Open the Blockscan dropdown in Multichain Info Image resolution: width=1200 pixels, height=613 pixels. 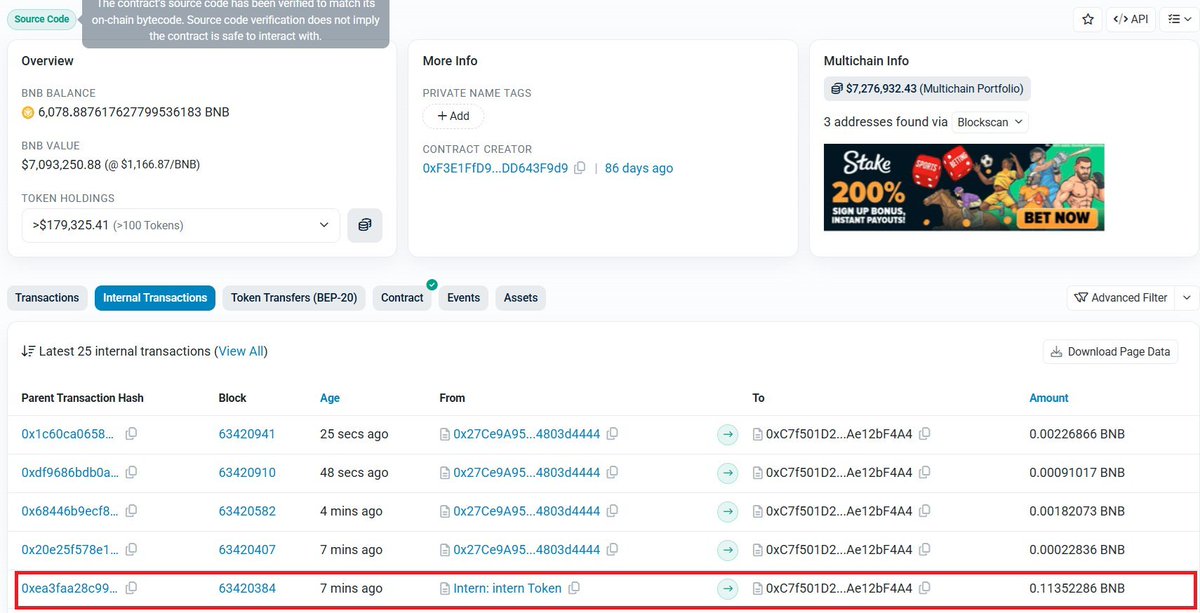988,121
